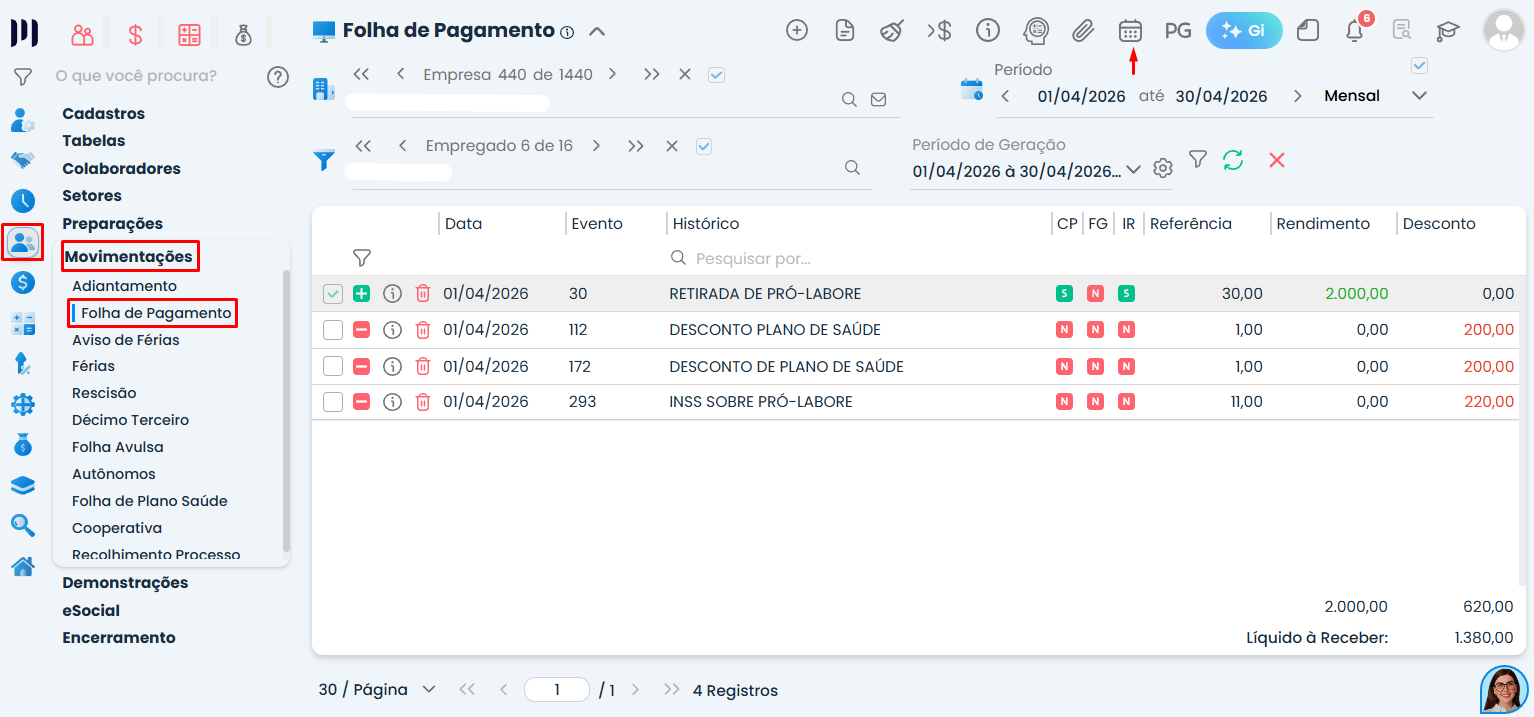Check the event 172 row checkbox
1534x717 pixels.
pos(333,366)
